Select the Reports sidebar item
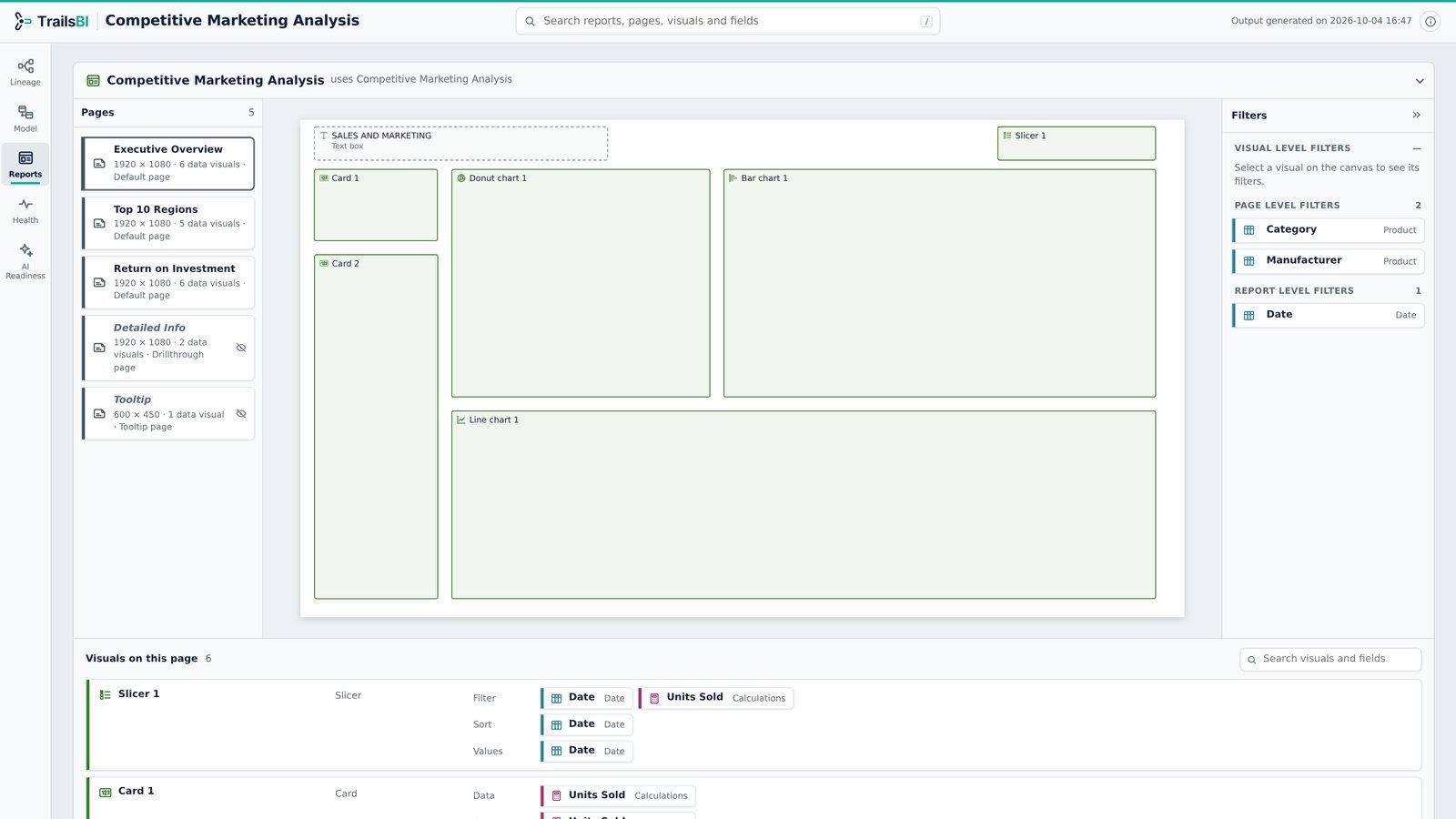 click(25, 164)
